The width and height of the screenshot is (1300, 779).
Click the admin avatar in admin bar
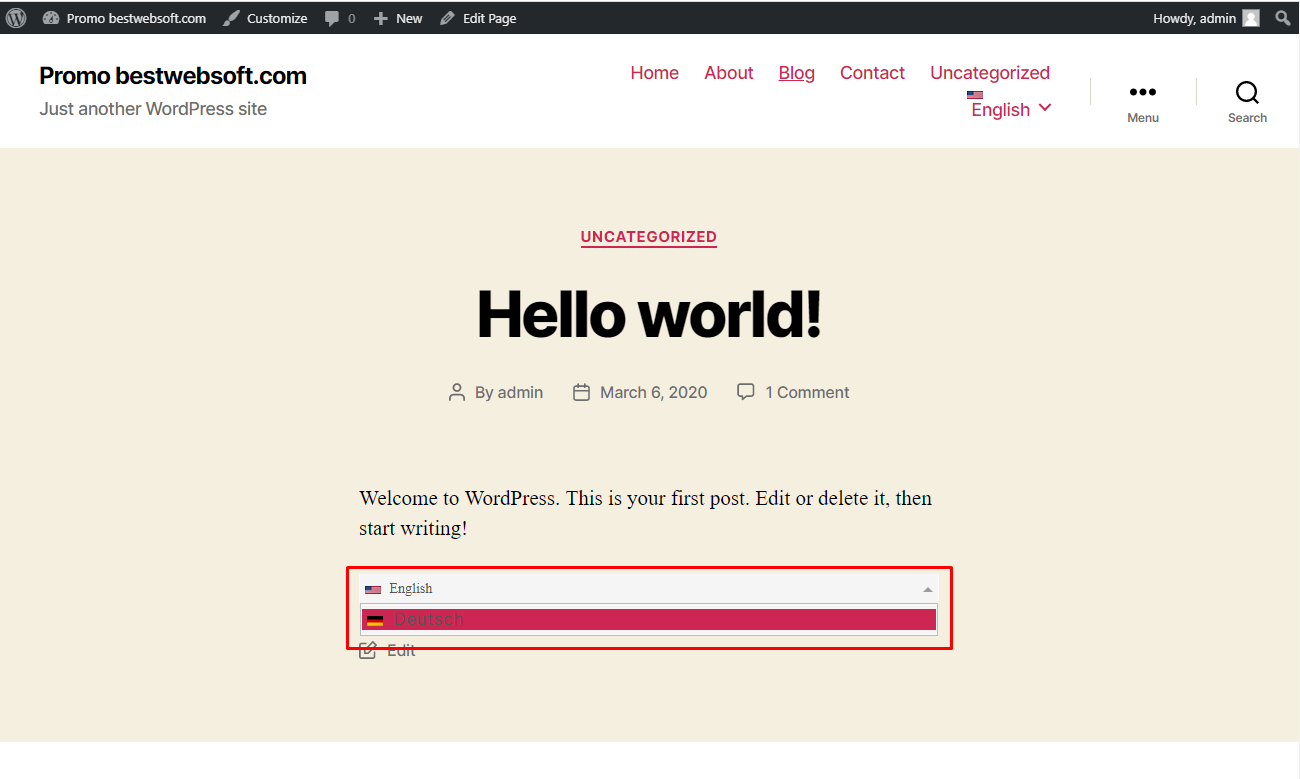pyautogui.click(x=1251, y=18)
